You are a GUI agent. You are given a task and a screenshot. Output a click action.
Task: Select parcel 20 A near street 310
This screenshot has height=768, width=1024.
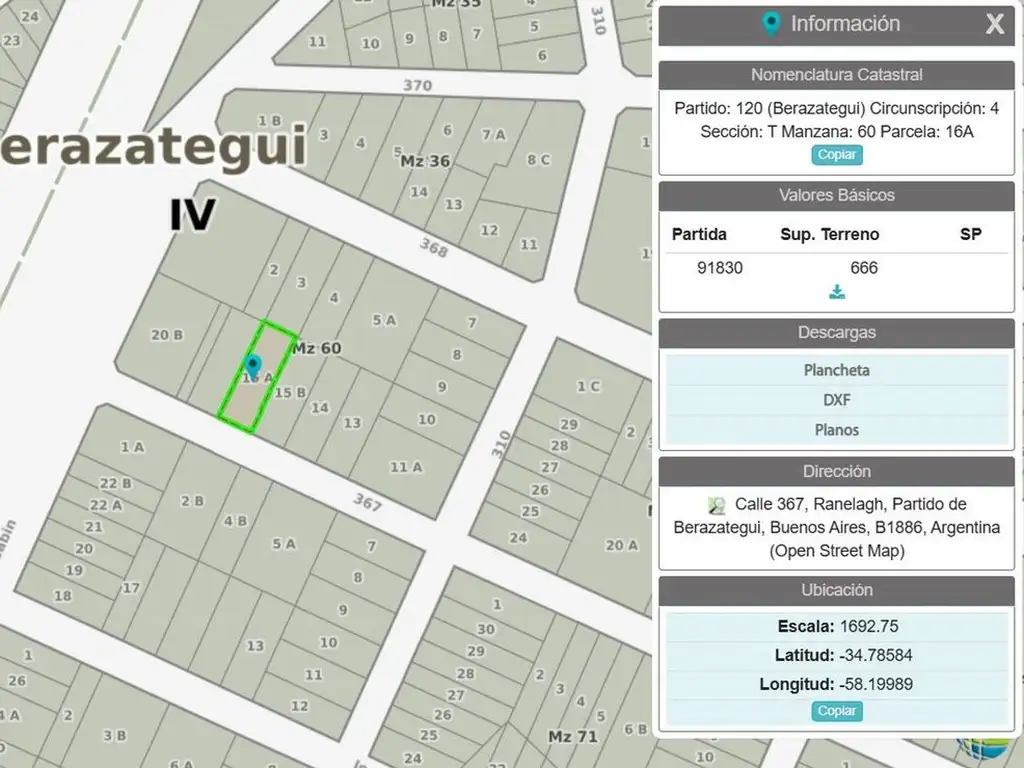620,545
